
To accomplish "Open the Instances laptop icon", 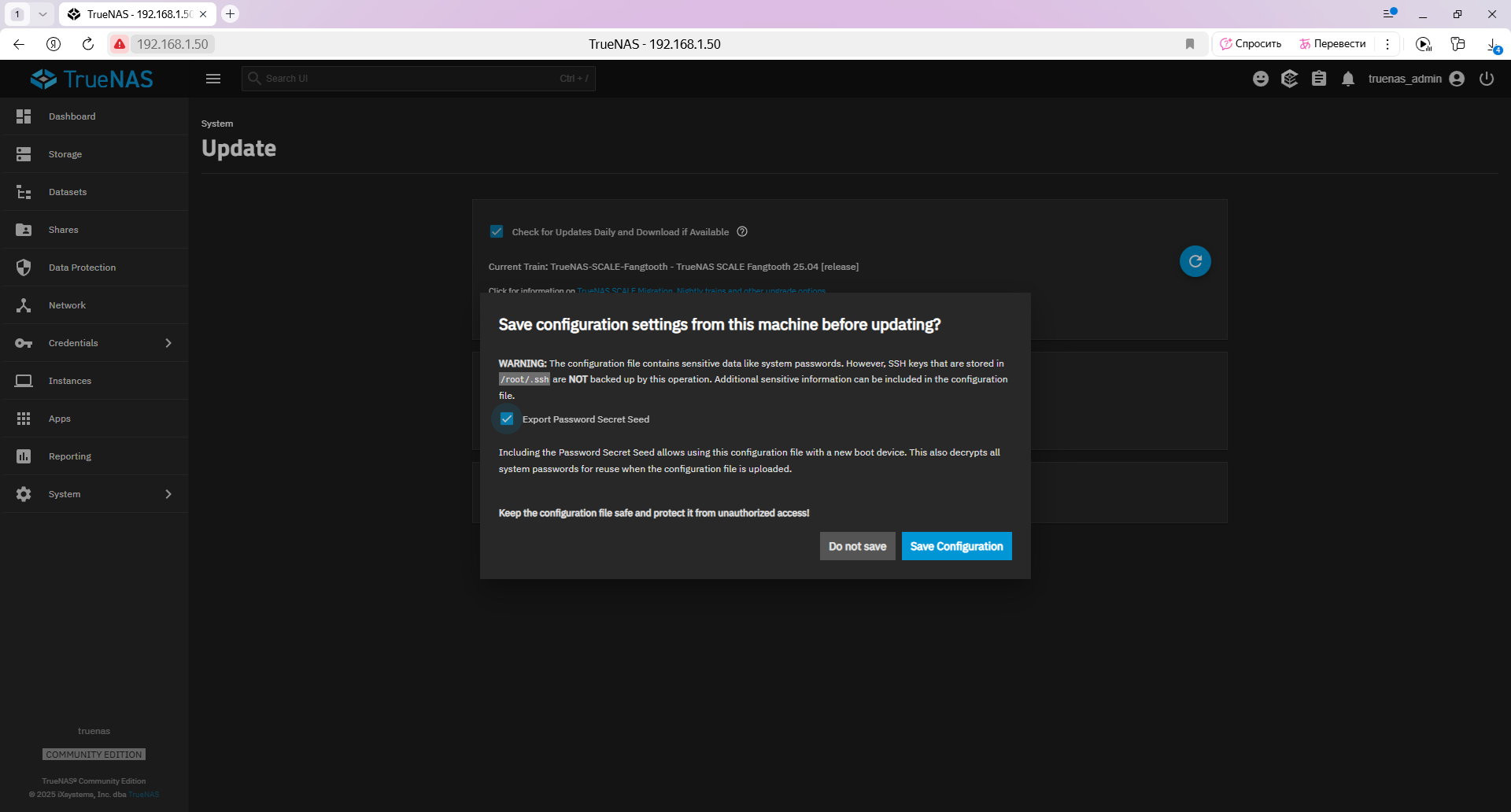I will 24,381.
